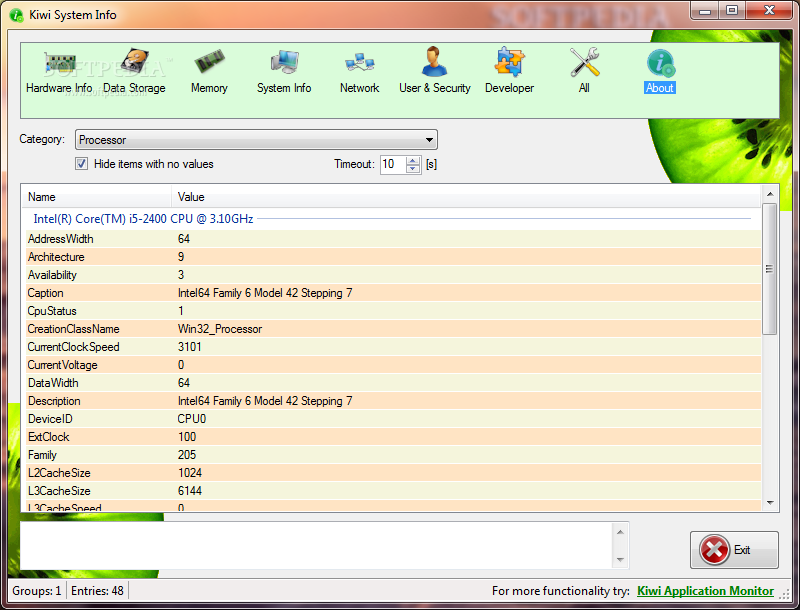Viewport: 800px width, 610px height.
Task: Select the CurrentVoltage row
Action: (393, 365)
